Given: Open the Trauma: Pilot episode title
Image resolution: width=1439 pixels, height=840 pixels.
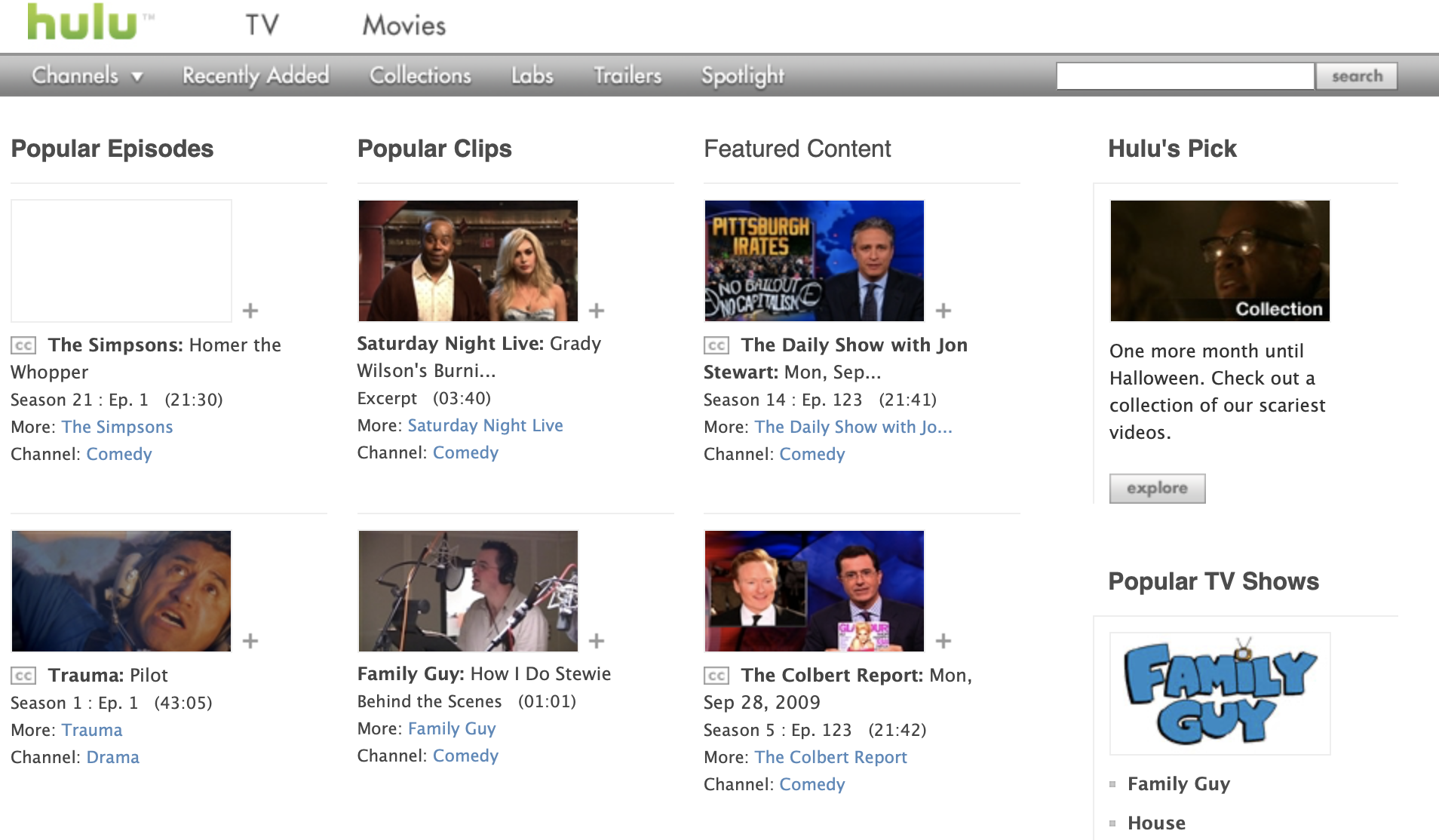Looking at the screenshot, I should pos(108,675).
